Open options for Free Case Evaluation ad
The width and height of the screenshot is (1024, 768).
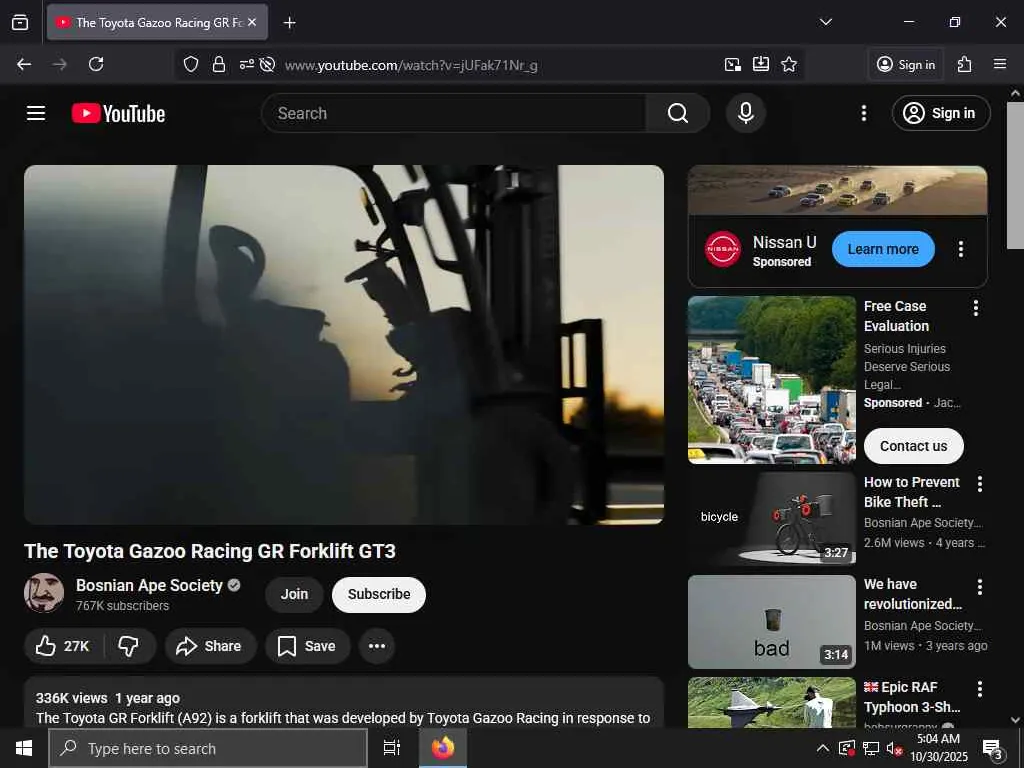pyautogui.click(x=976, y=308)
